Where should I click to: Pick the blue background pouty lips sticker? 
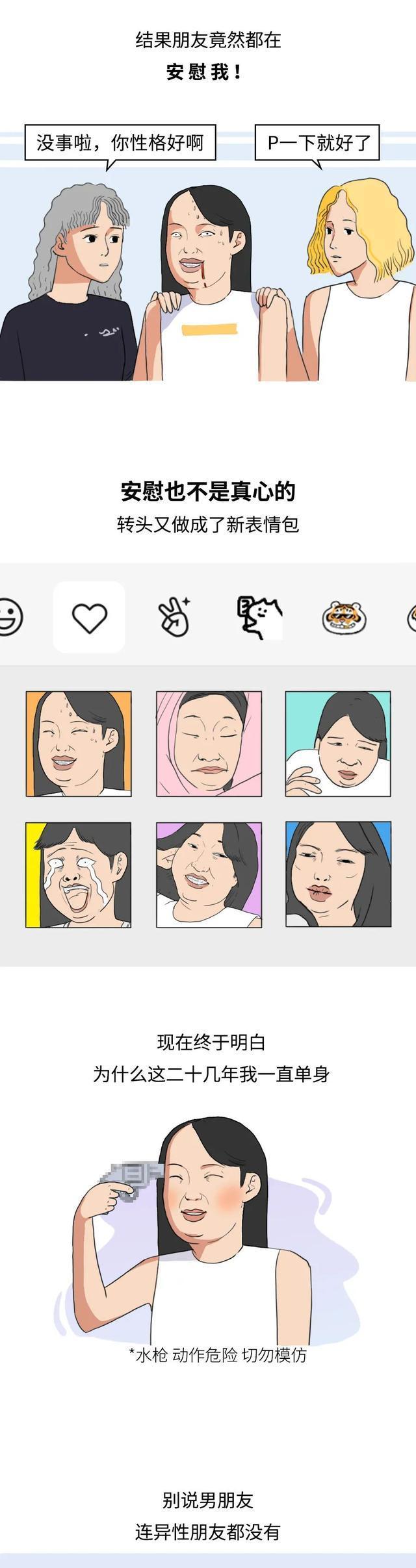338,875
